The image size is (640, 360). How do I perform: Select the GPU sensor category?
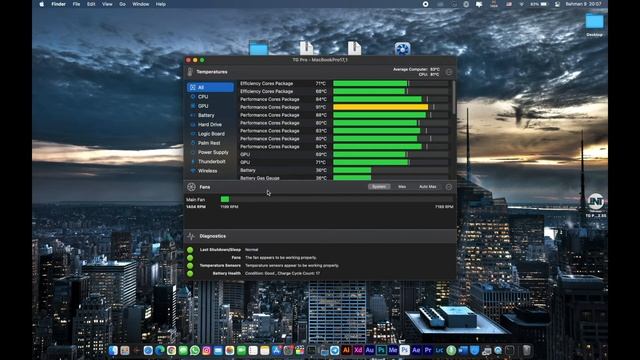[x=210, y=106]
